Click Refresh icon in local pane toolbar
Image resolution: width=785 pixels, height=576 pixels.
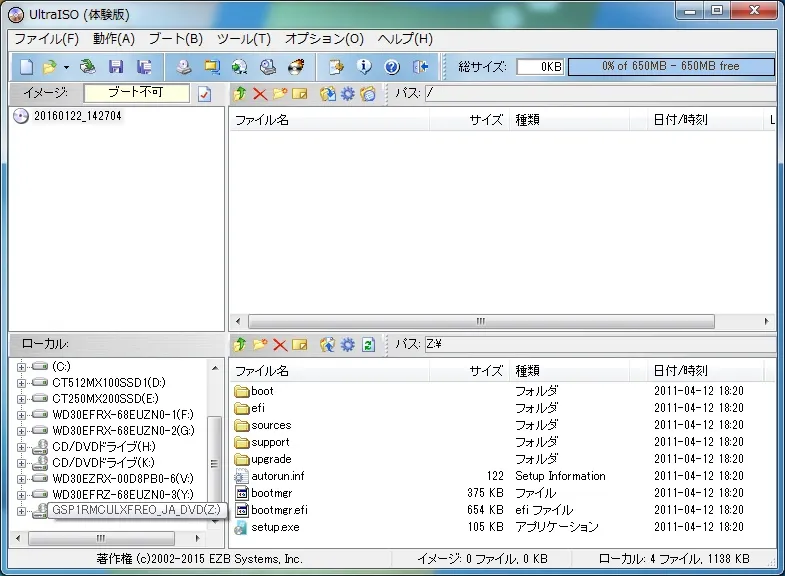coord(368,344)
